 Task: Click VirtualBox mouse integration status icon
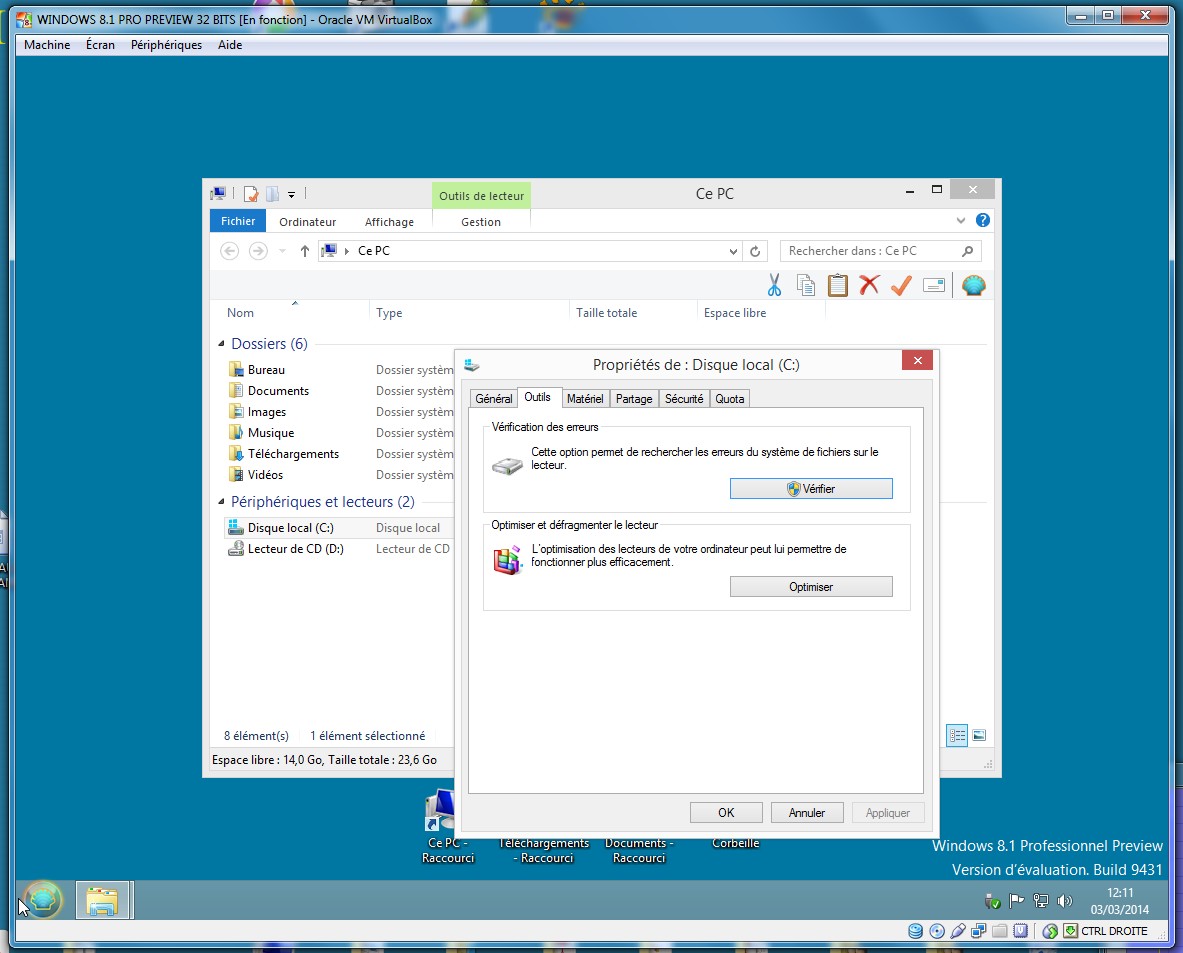click(1049, 931)
